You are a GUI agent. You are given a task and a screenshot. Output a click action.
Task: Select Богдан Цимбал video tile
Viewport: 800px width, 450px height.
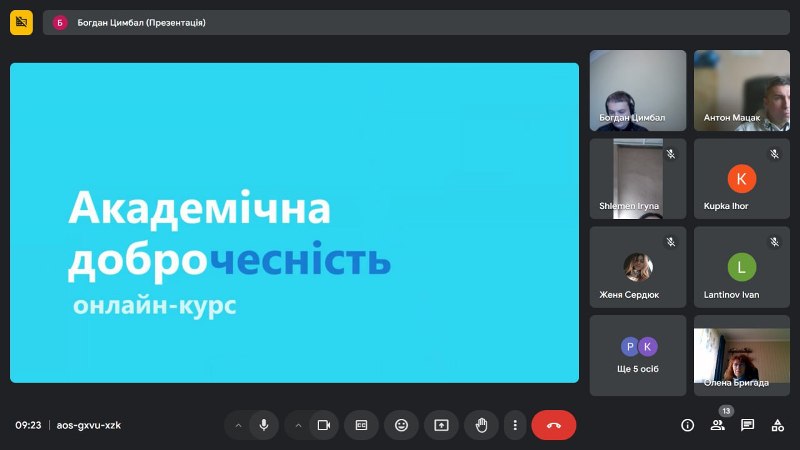click(638, 90)
